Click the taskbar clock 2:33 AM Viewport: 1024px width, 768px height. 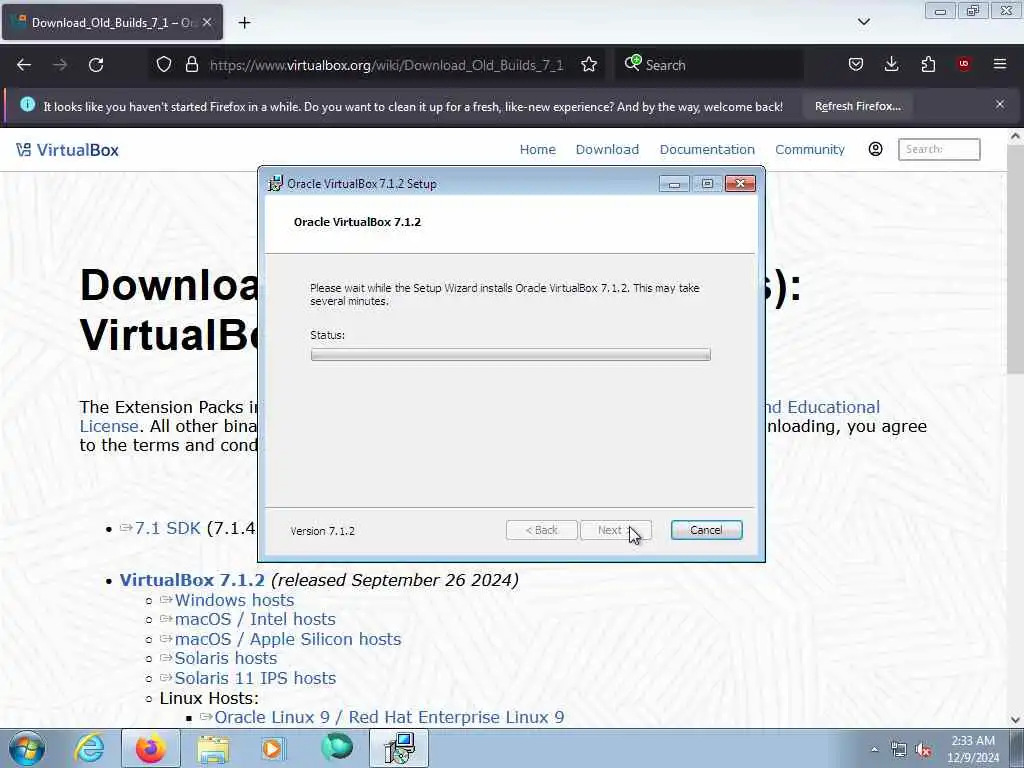[x=973, y=741]
